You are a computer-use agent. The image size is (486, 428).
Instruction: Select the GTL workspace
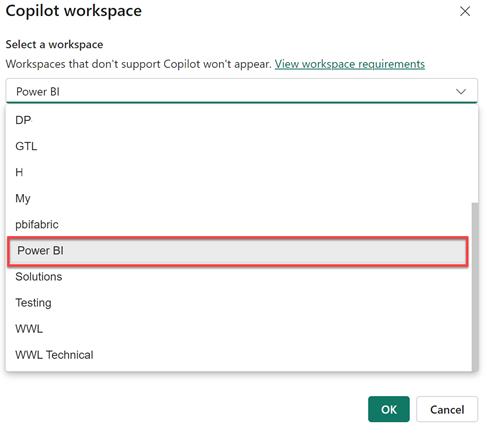239,146
